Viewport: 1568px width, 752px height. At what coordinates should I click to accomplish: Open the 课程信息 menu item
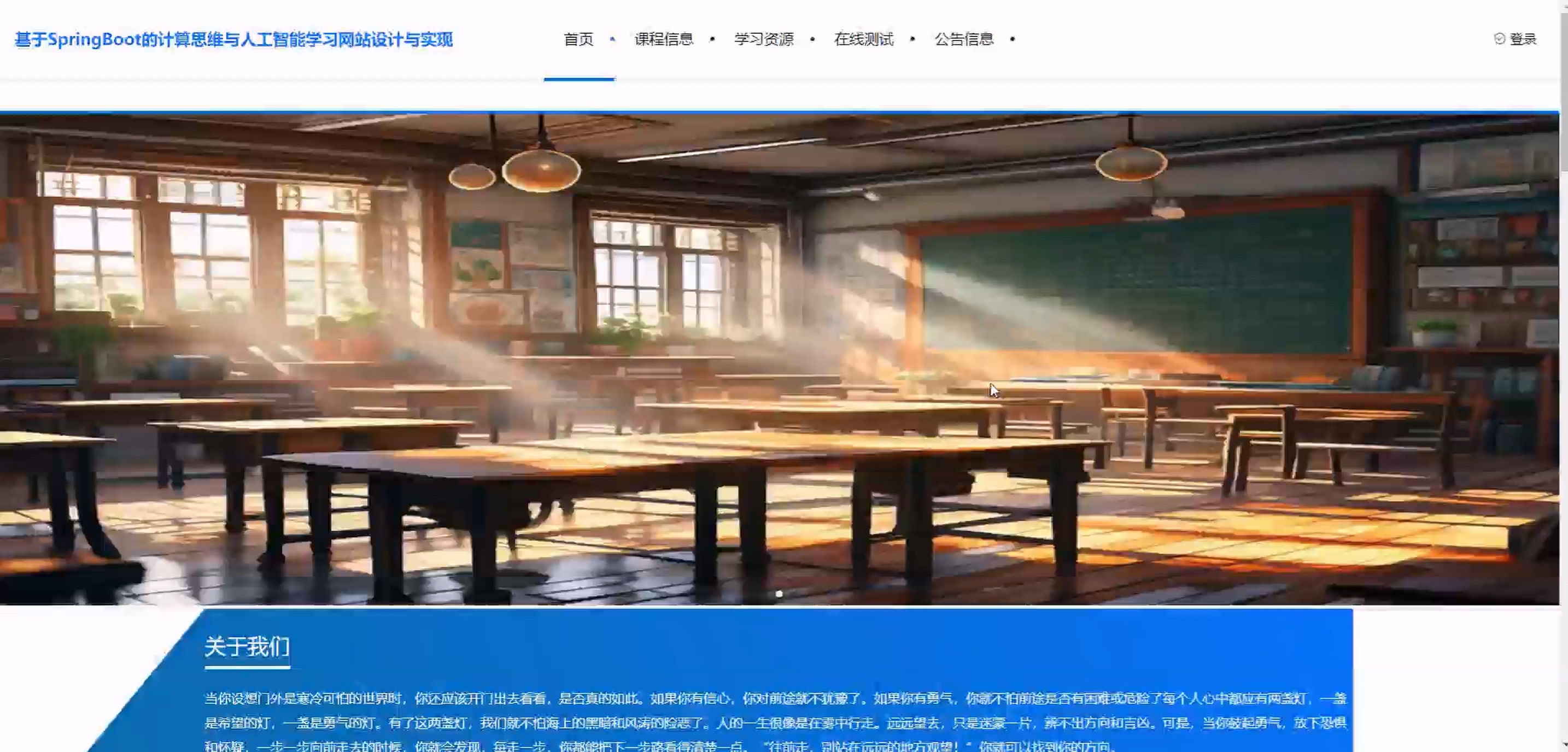click(x=664, y=39)
